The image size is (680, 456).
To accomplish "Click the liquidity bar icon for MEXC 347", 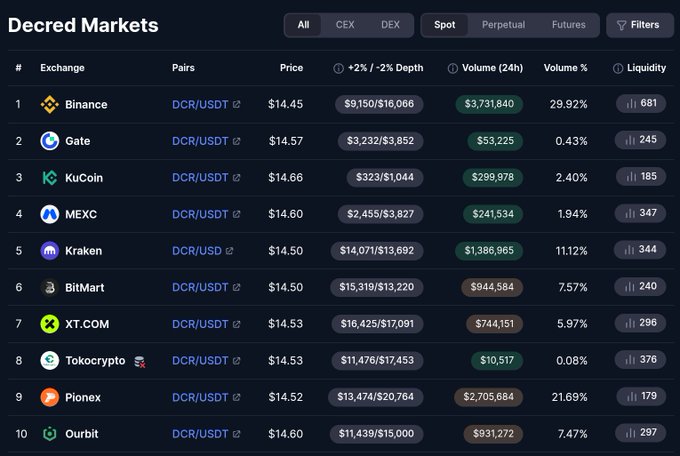I will (x=630, y=213).
